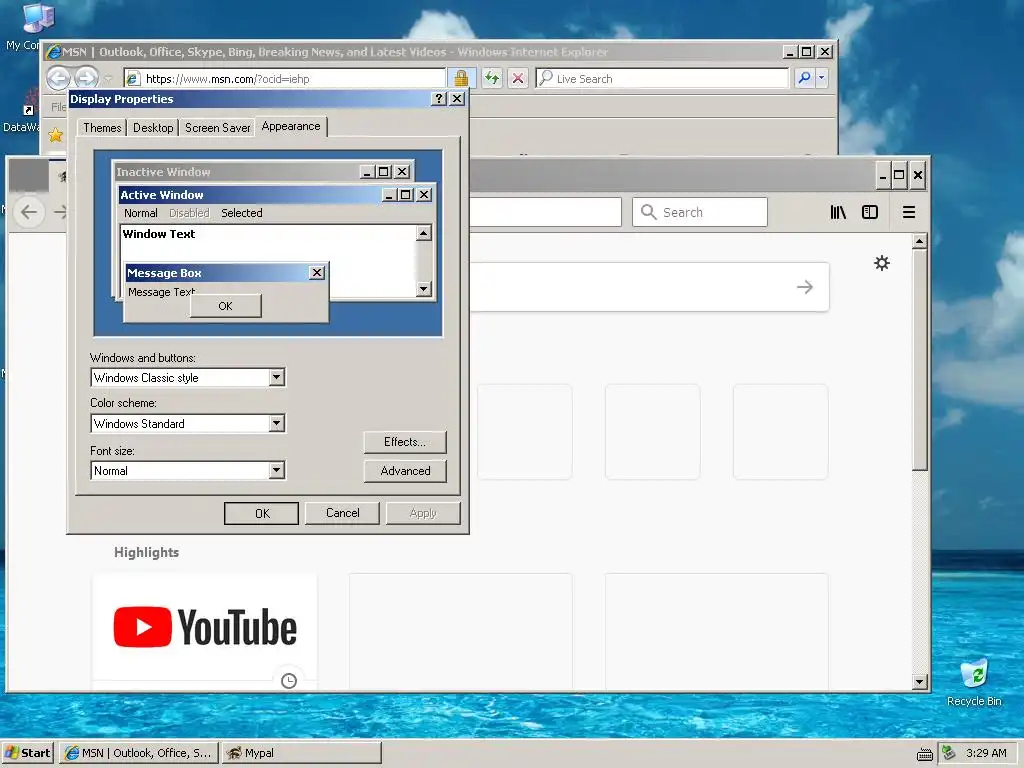The height and width of the screenshot is (768, 1024).
Task: Open the Mypal hamburger menu
Action: point(908,212)
